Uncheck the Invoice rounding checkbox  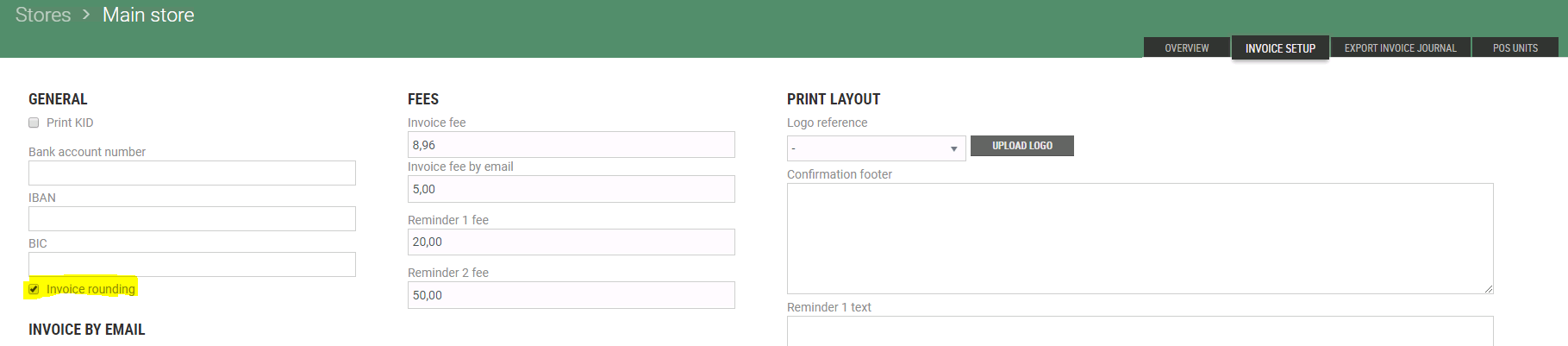34,289
